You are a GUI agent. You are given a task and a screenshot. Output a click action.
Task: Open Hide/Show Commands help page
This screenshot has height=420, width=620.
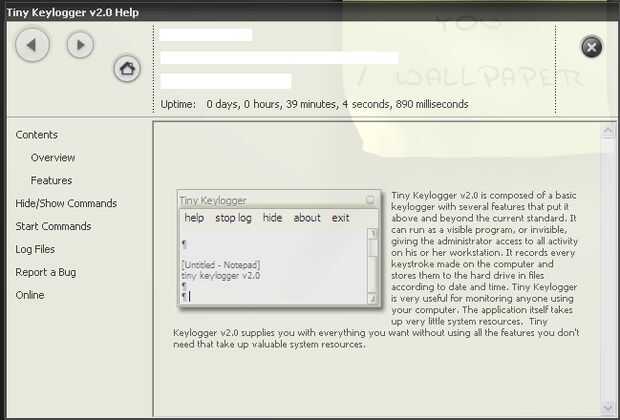(66, 204)
